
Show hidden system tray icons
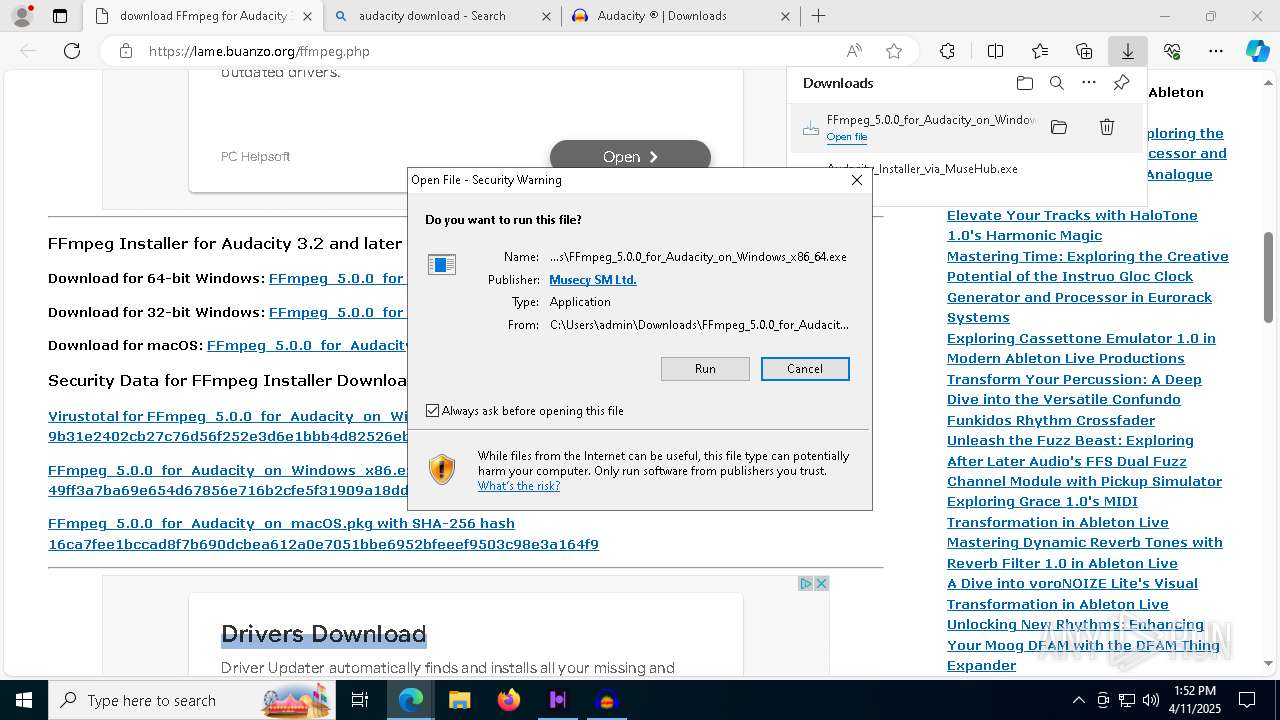point(1078,700)
